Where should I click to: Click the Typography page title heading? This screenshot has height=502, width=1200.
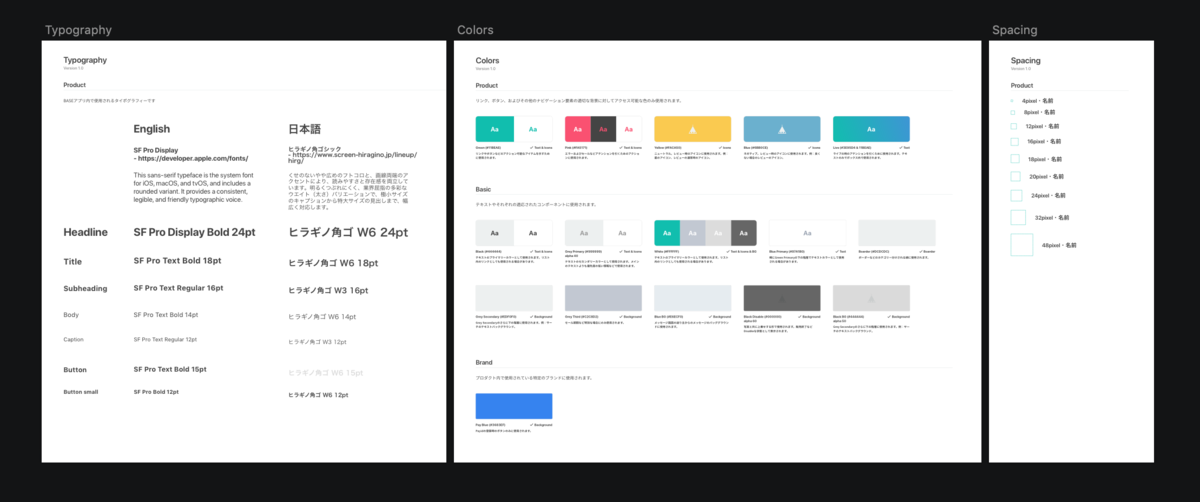tap(85, 60)
